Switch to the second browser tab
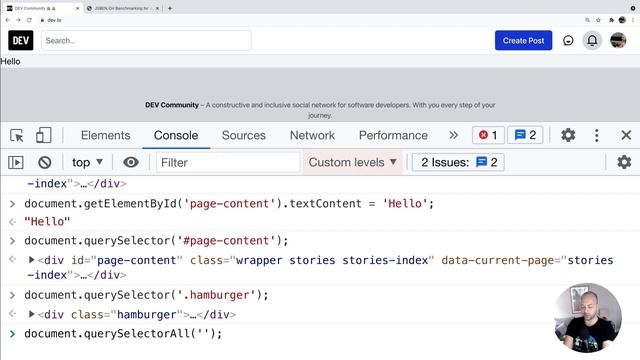Screen dimensions: 640x360 122,8
